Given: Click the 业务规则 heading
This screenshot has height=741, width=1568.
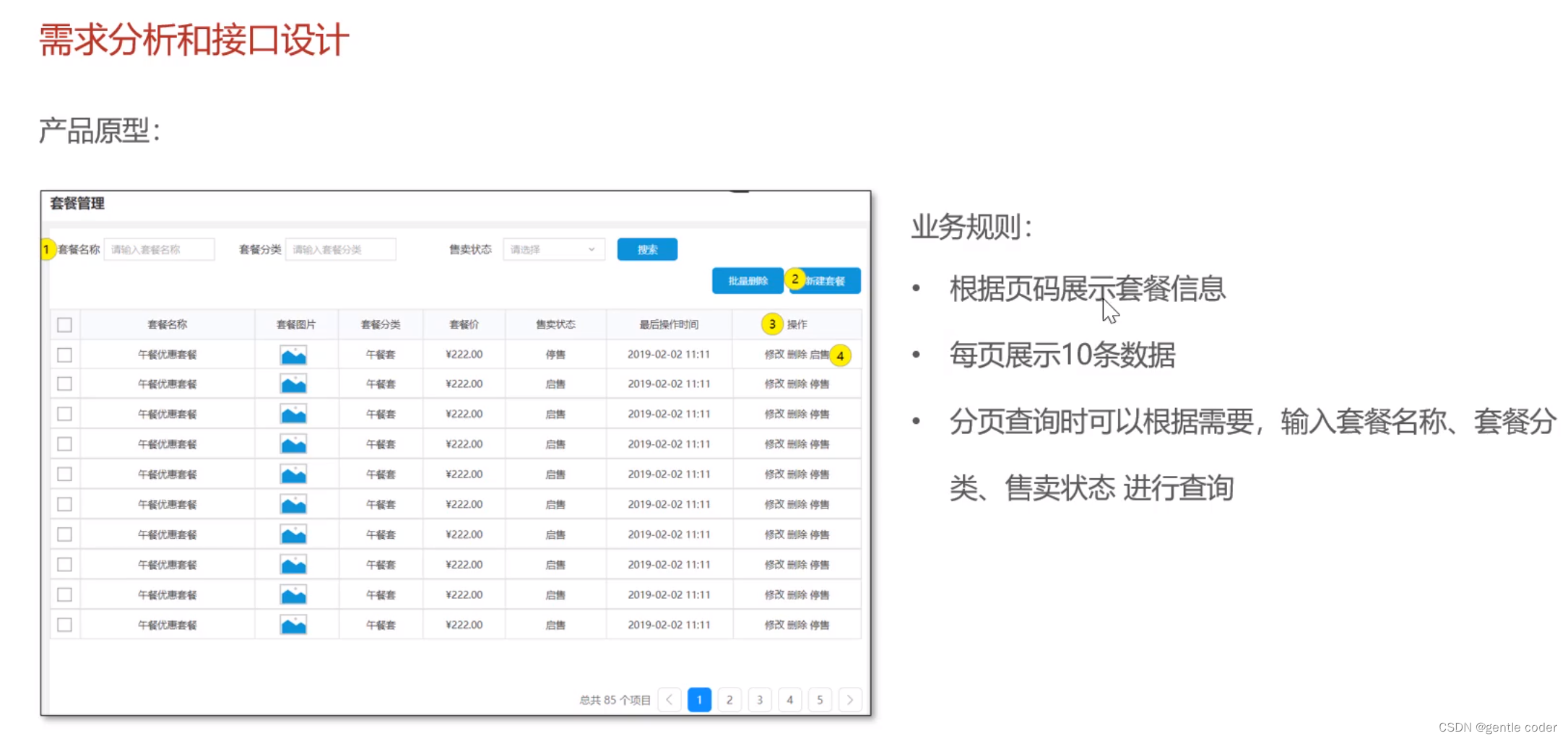Looking at the screenshot, I should pyautogui.click(x=972, y=227).
